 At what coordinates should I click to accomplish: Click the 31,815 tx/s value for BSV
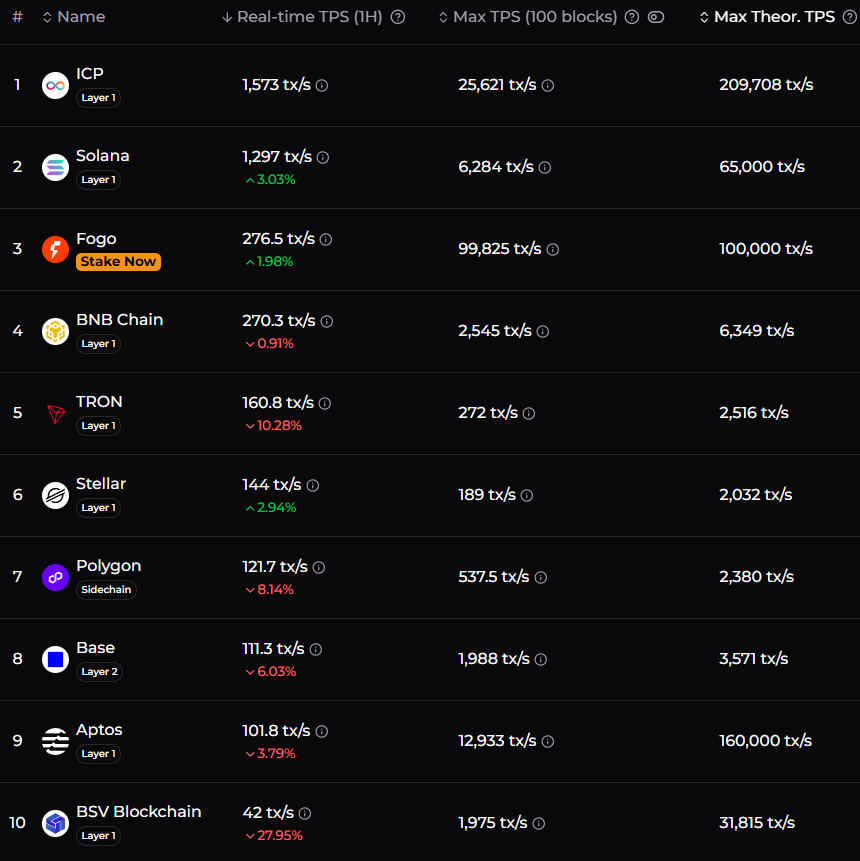coord(757,823)
